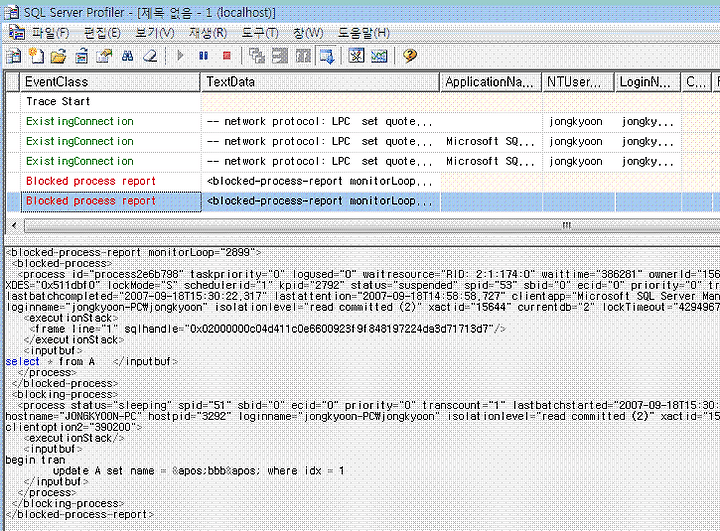Click the ApplicationNa... column header
This screenshot has width=720, height=531.
pos(490,82)
